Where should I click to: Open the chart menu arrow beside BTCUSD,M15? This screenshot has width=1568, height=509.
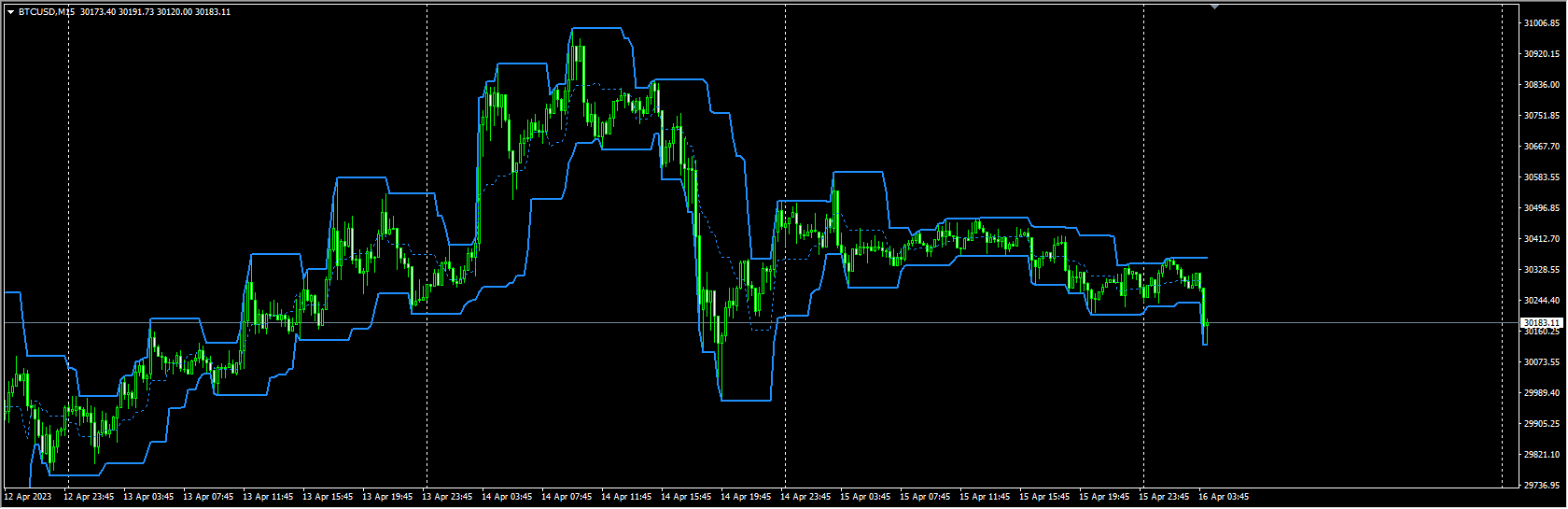[10, 12]
